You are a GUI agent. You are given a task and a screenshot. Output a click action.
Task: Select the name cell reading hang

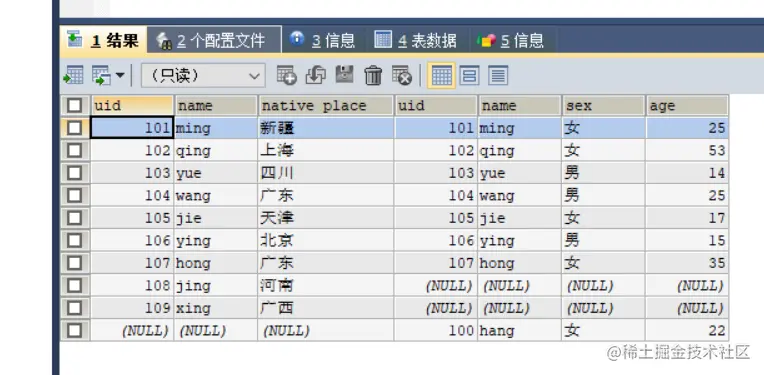coord(519,331)
